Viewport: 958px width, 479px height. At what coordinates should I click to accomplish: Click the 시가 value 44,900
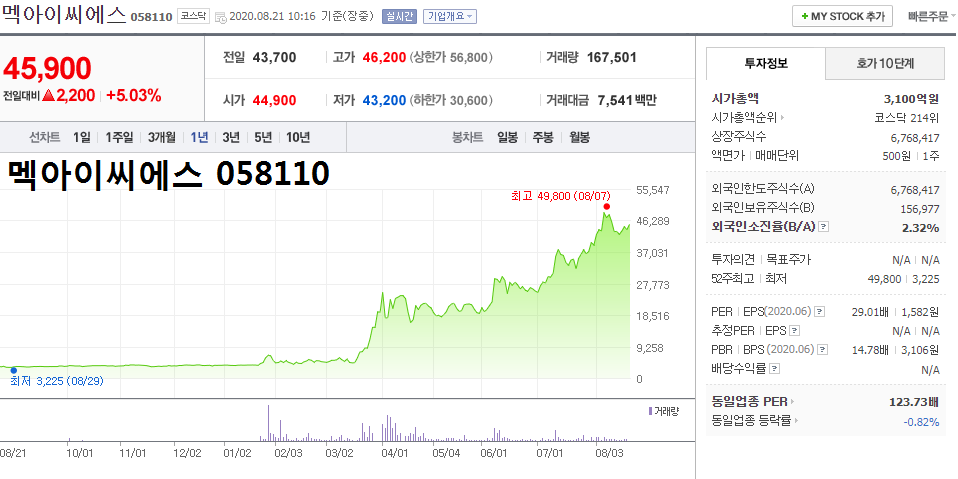tap(274, 100)
